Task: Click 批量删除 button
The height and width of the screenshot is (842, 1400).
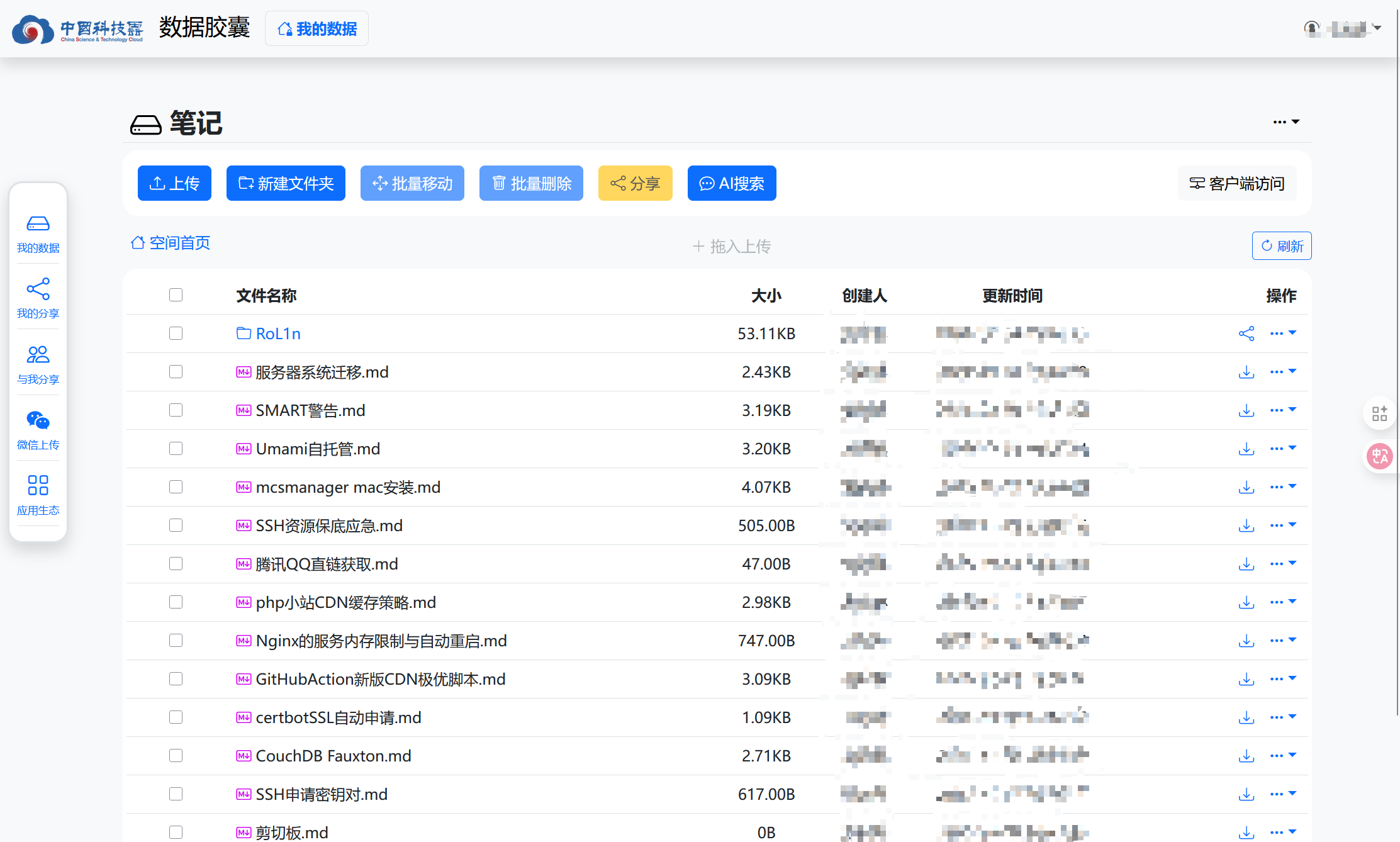Action: (531, 183)
